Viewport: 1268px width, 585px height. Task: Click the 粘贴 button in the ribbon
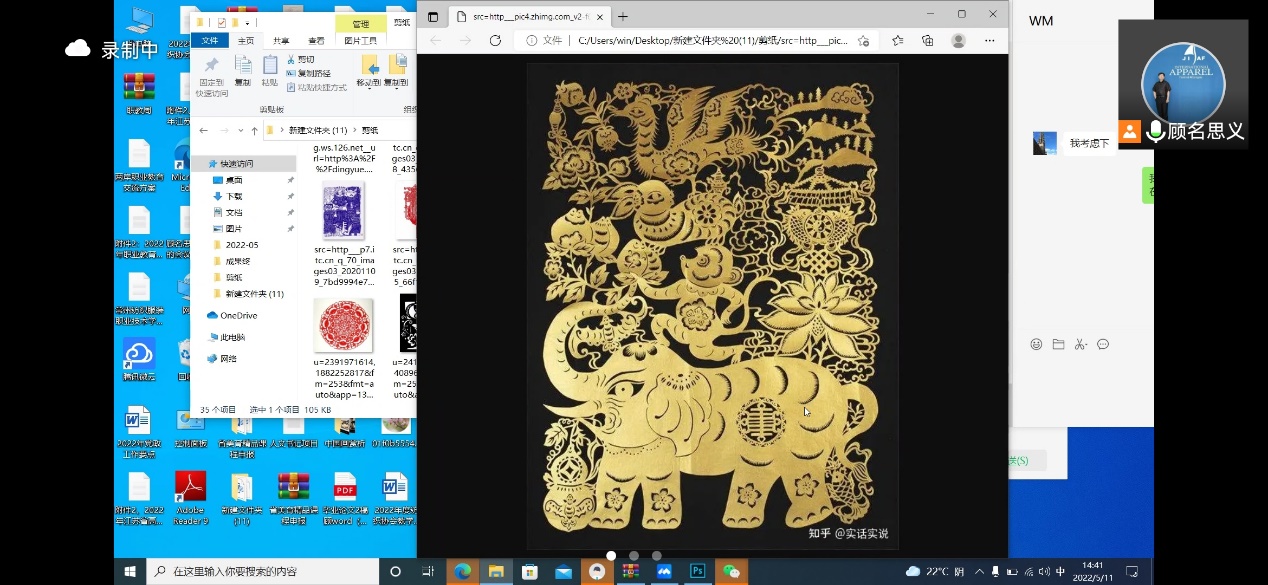[270, 71]
